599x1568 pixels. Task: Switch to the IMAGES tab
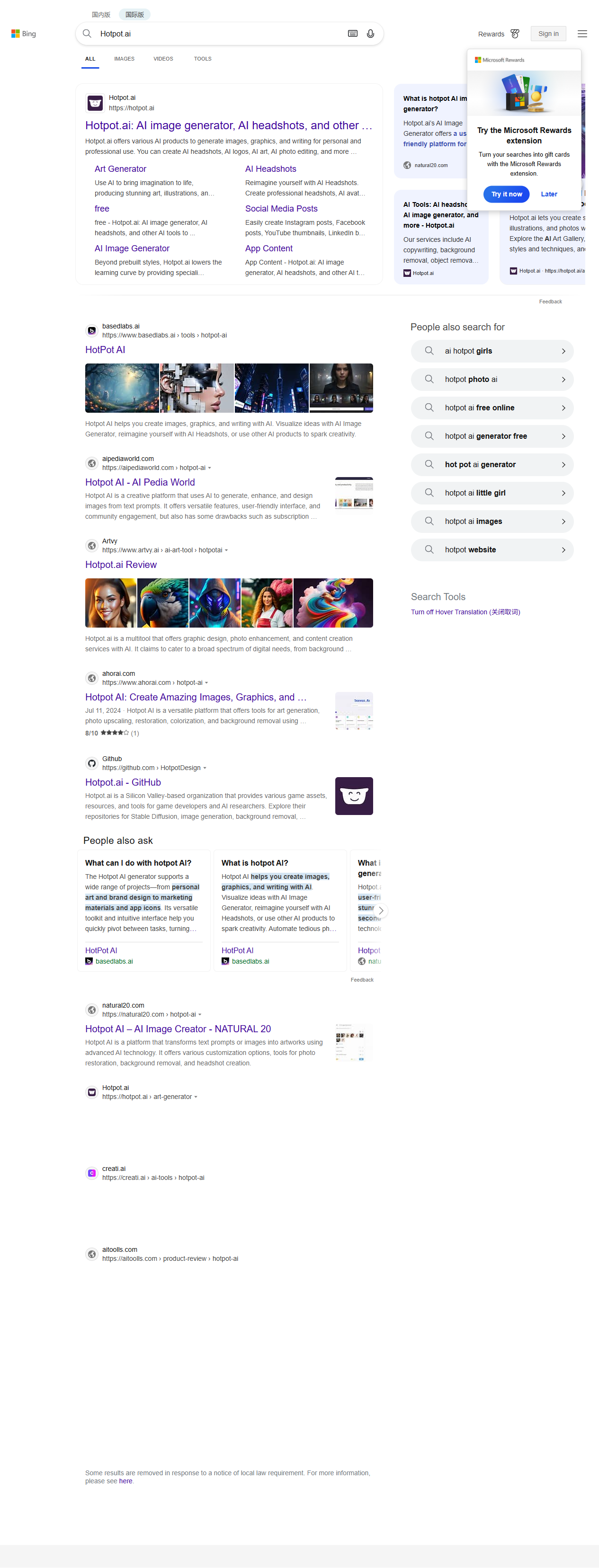pyautogui.click(x=124, y=59)
